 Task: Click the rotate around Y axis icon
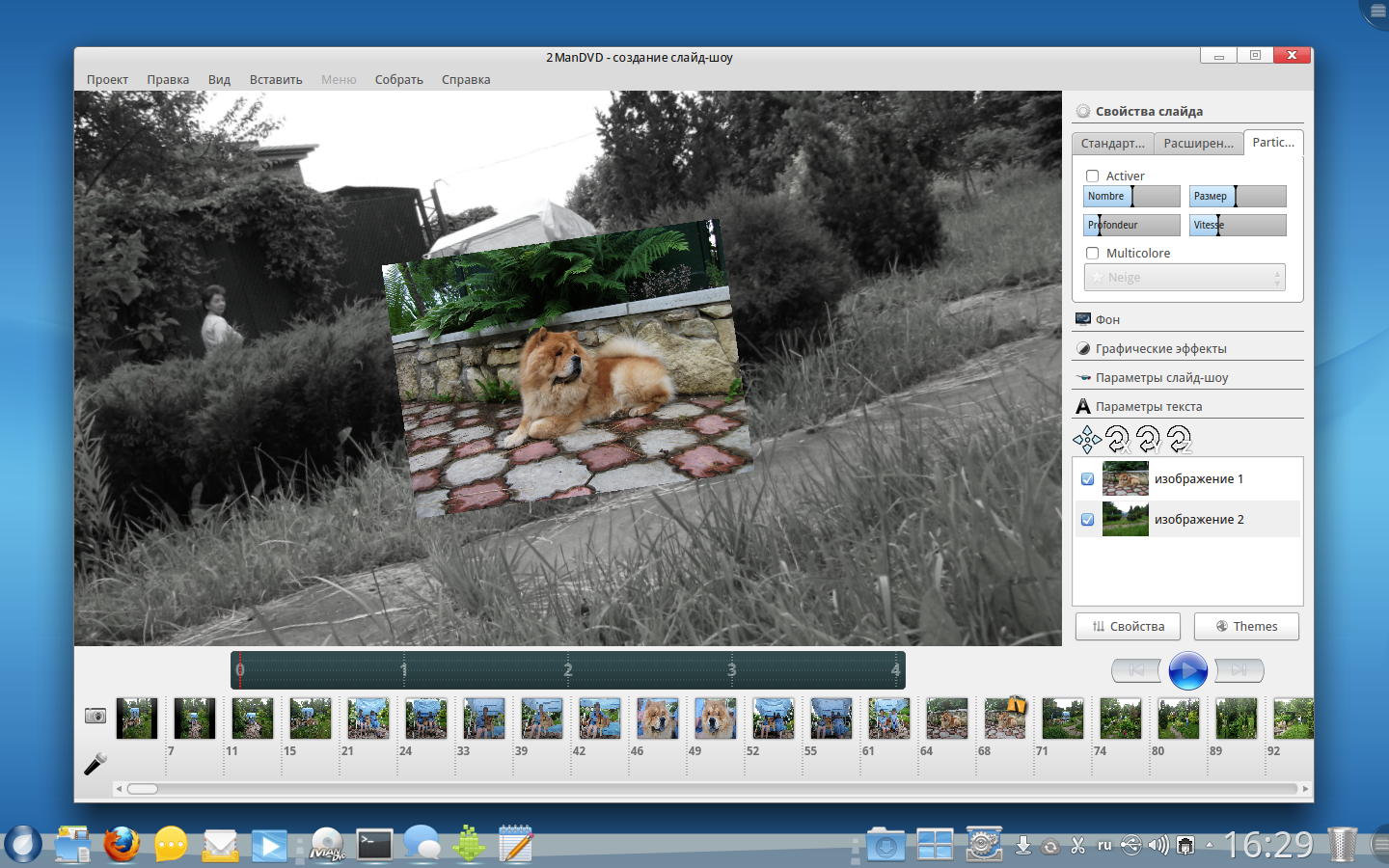[1149, 440]
